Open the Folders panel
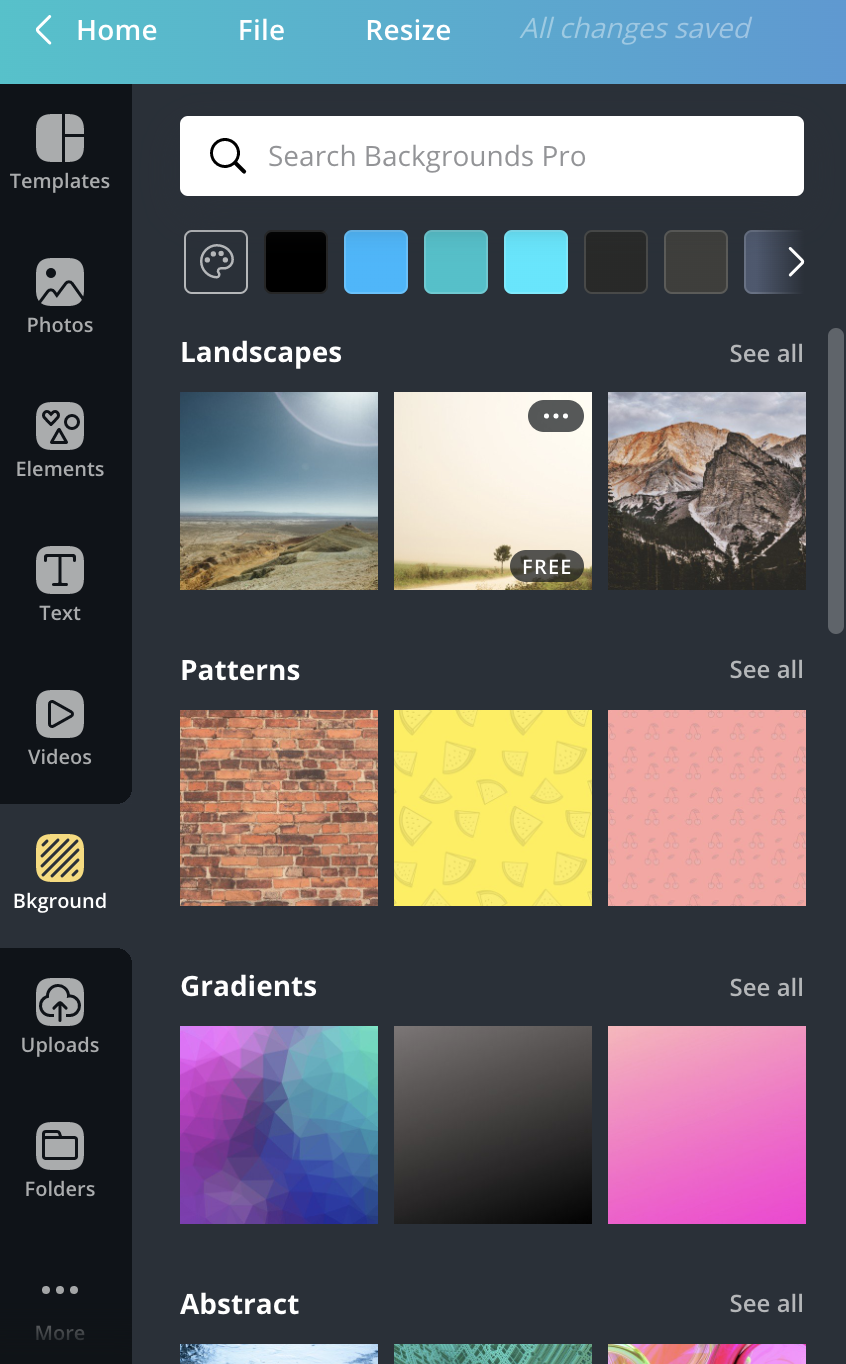Screen dimensions: 846x1364 60,1158
